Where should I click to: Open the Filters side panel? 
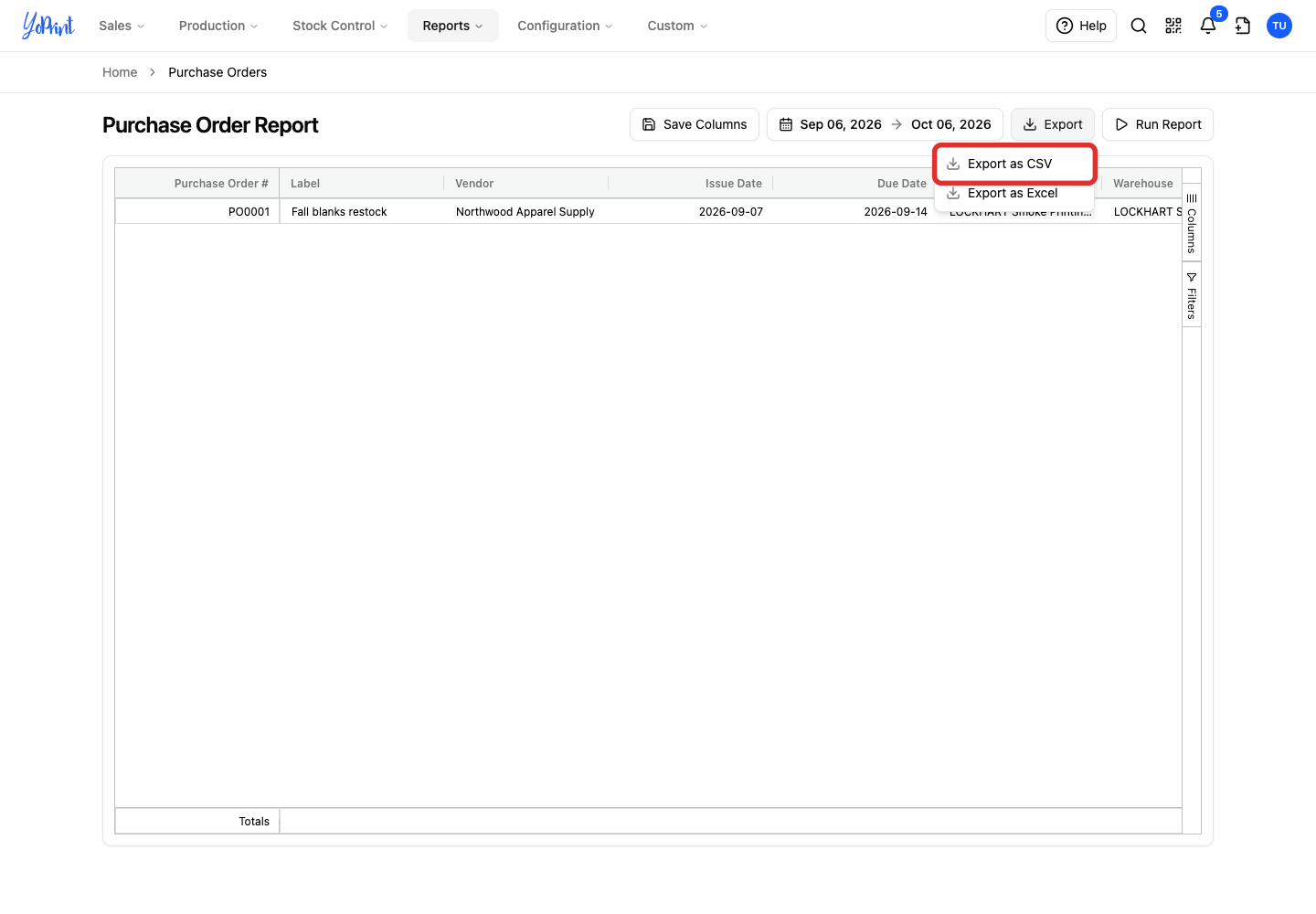(x=1192, y=295)
